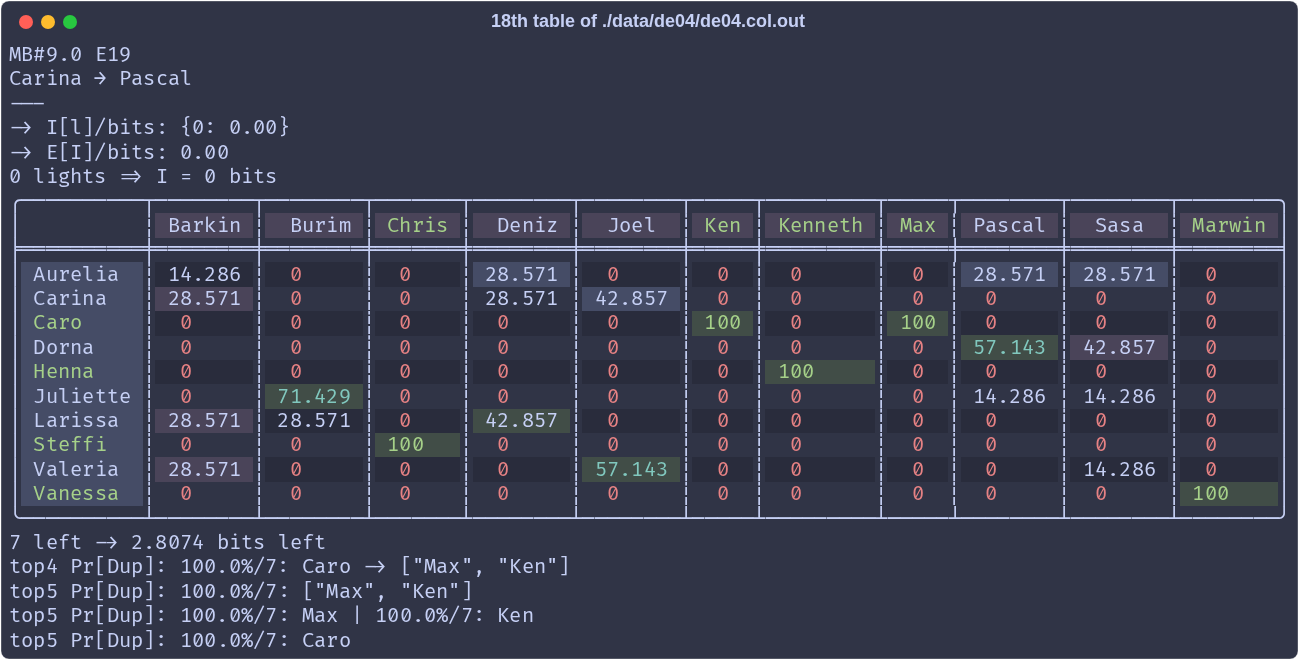Select the 'MB#9.0 E19' line
This screenshot has height=660, width=1299.
pyautogui.click(x=70, y=54)
